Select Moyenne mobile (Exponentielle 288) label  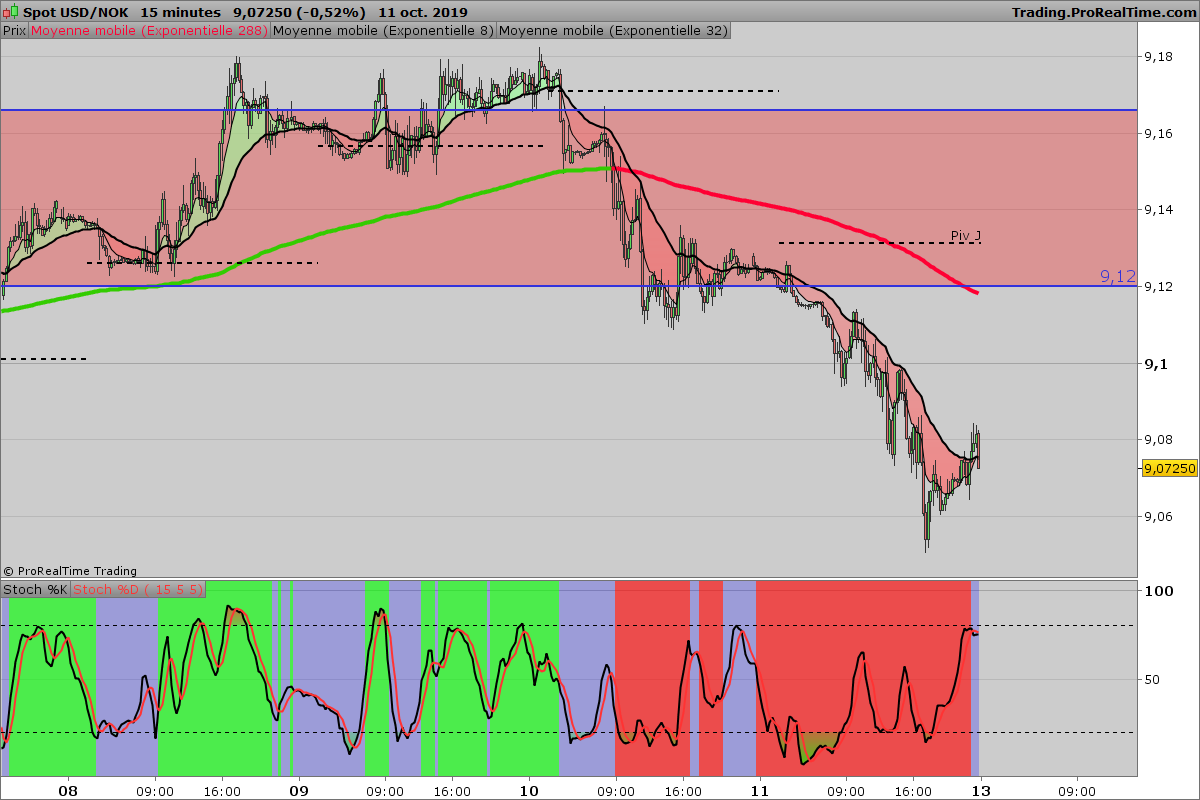point(149,31)
